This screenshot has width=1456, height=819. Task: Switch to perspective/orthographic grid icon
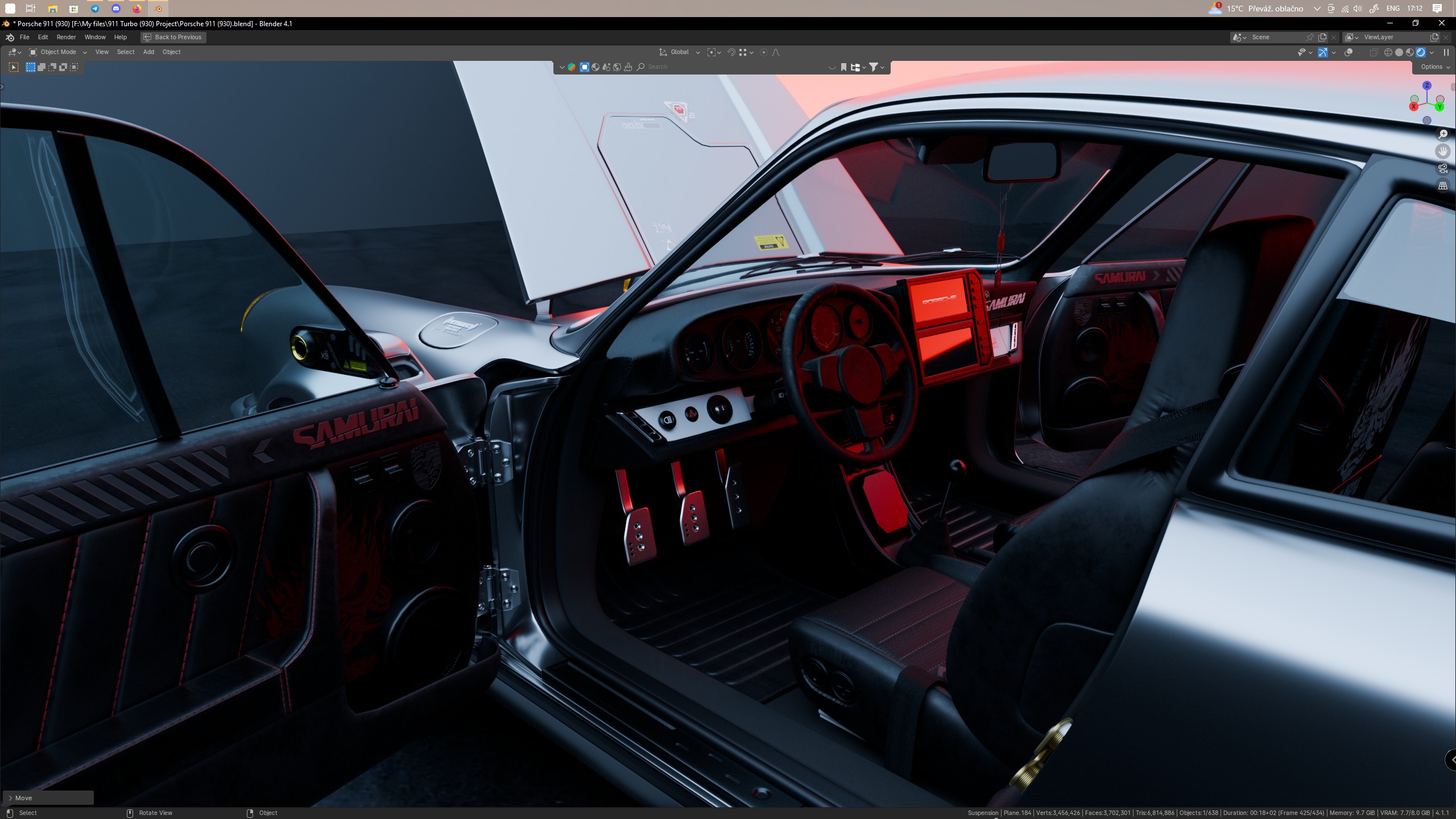[1443, 185]
